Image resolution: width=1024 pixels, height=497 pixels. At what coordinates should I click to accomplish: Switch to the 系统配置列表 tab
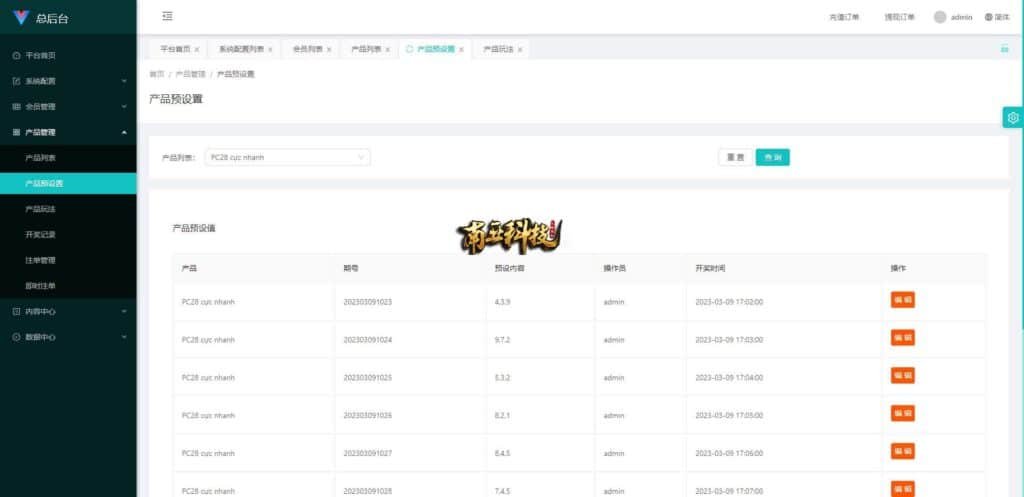tap(241, 49)
